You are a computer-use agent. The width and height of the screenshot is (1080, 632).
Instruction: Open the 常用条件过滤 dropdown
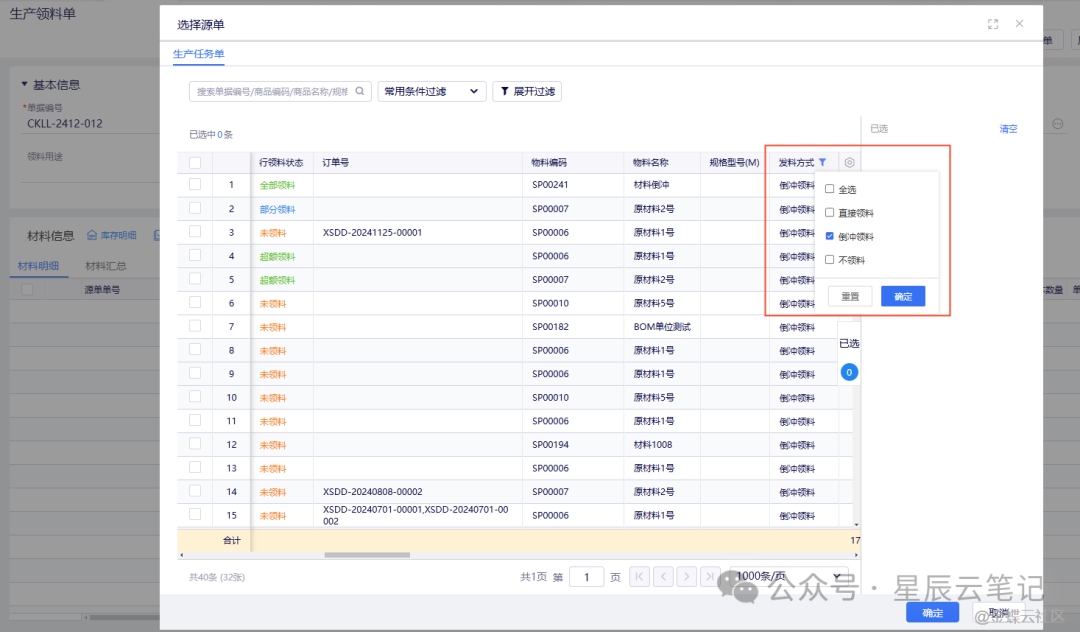tap(431, 91)
